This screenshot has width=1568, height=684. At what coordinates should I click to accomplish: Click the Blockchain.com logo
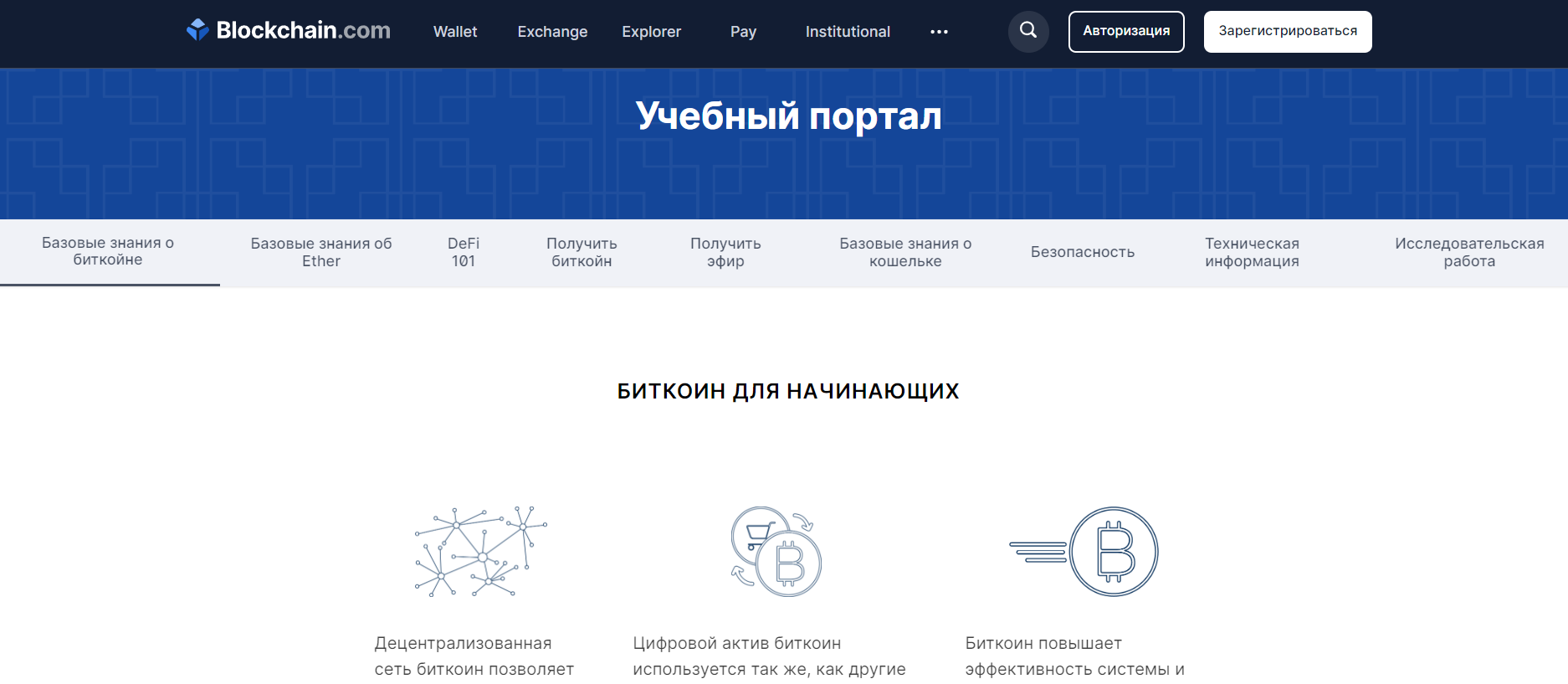coord(289,31)
